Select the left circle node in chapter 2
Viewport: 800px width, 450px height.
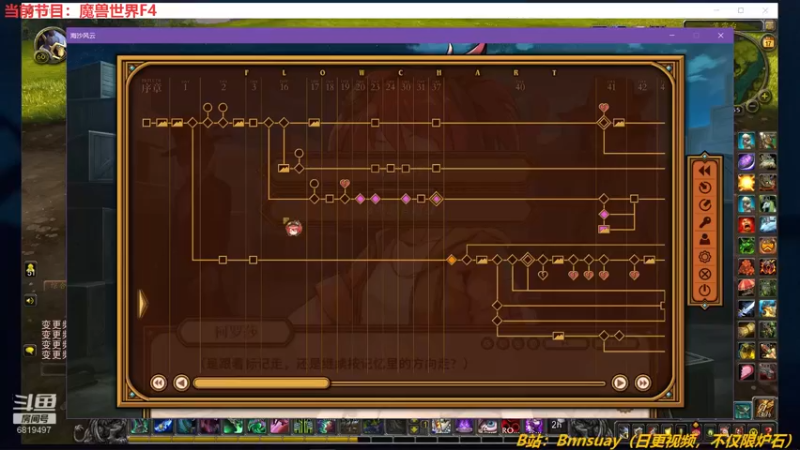pyautogui.click(x=207, y=108)
